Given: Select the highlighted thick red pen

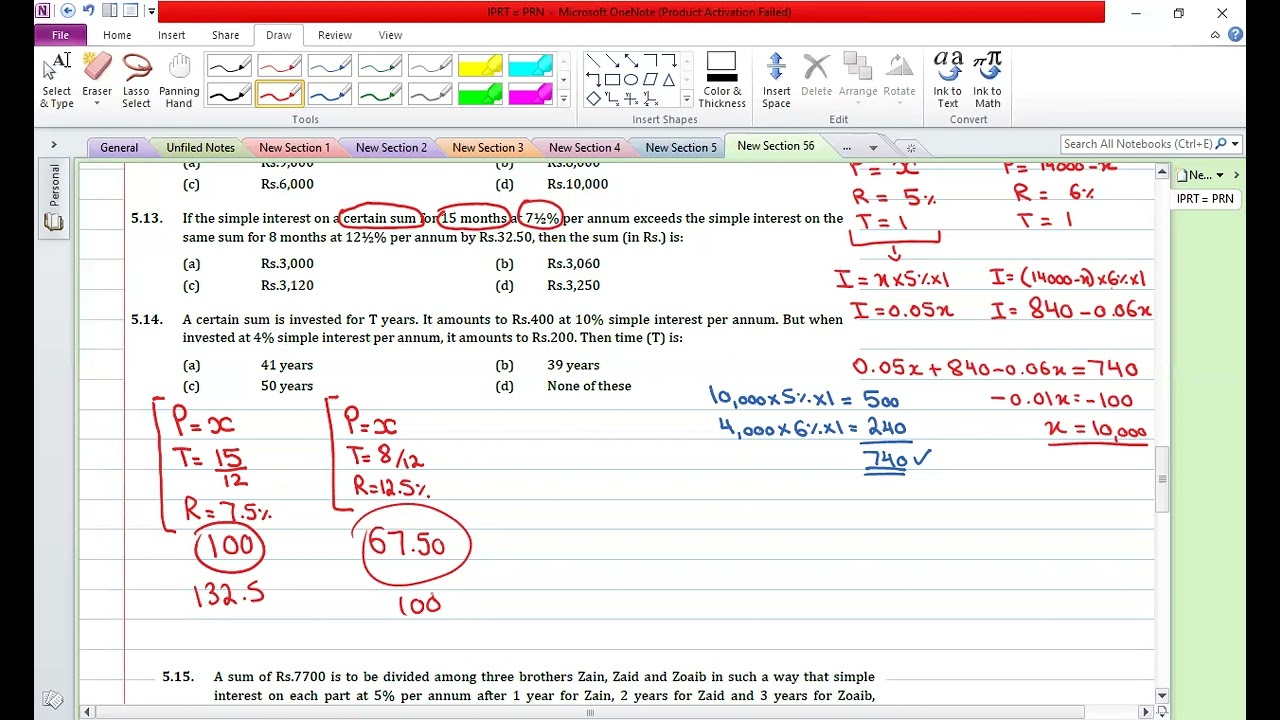Looking at the screenshot, I should [279, 94].
